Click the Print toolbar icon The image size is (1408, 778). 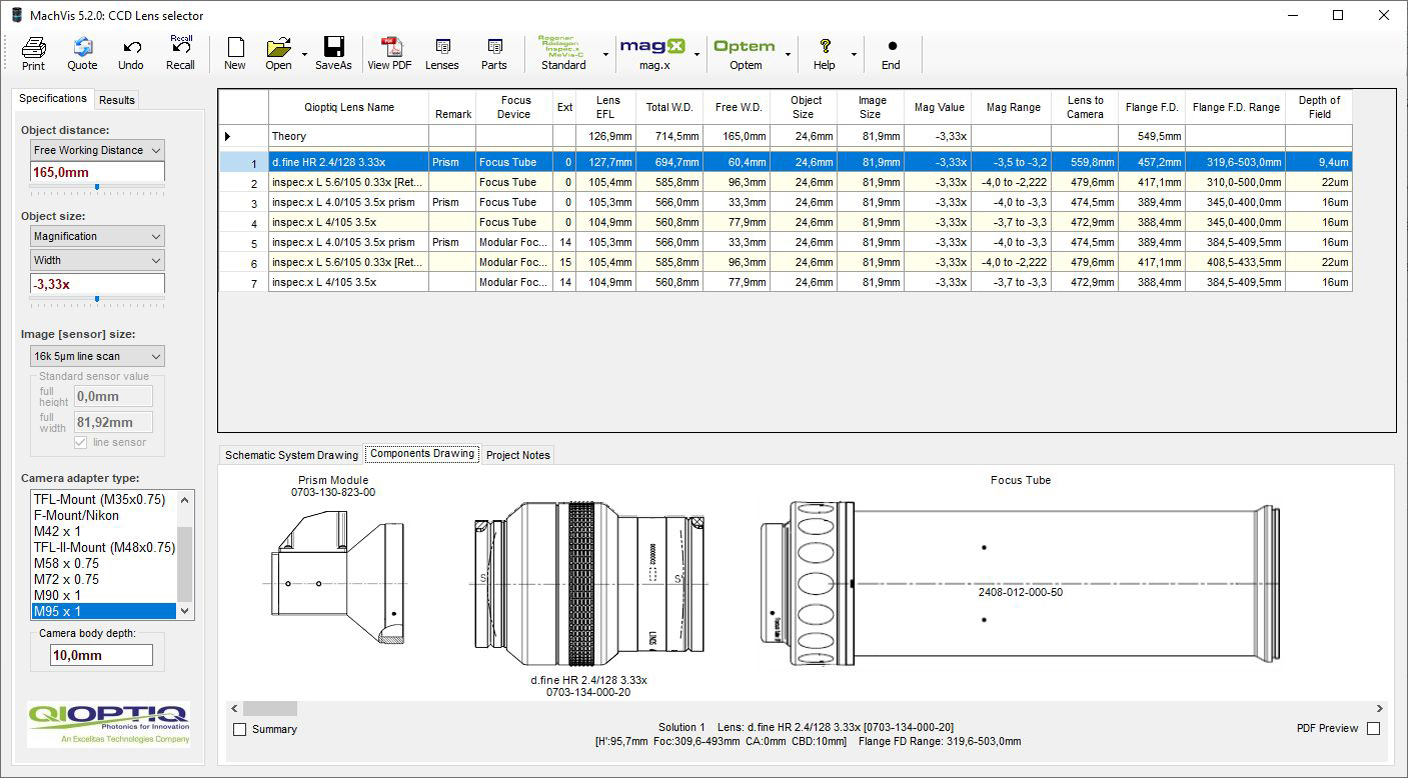pyautogui.click(x=33, y=53)
